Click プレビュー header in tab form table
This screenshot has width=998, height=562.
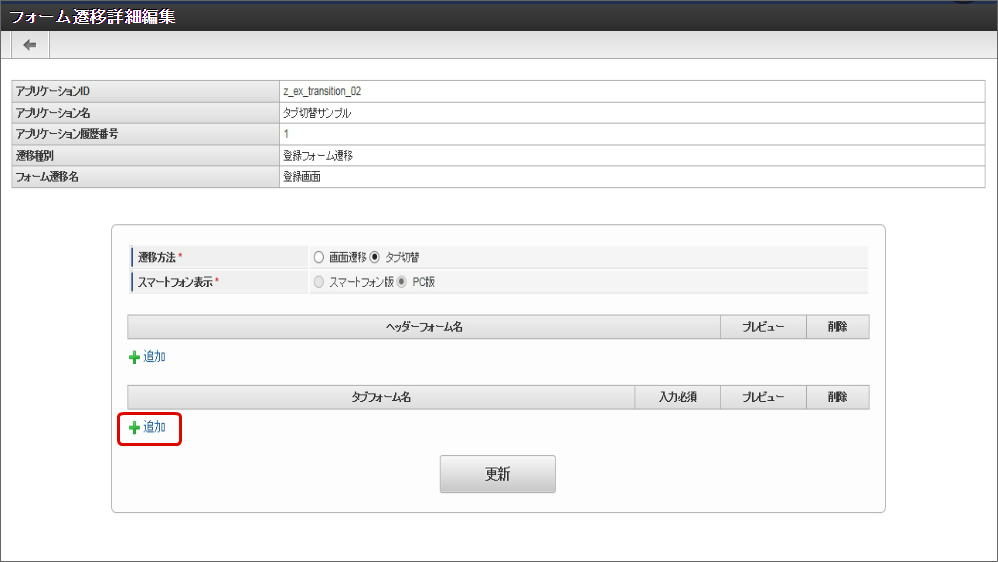pyautogui.click(x=763, y=397)
